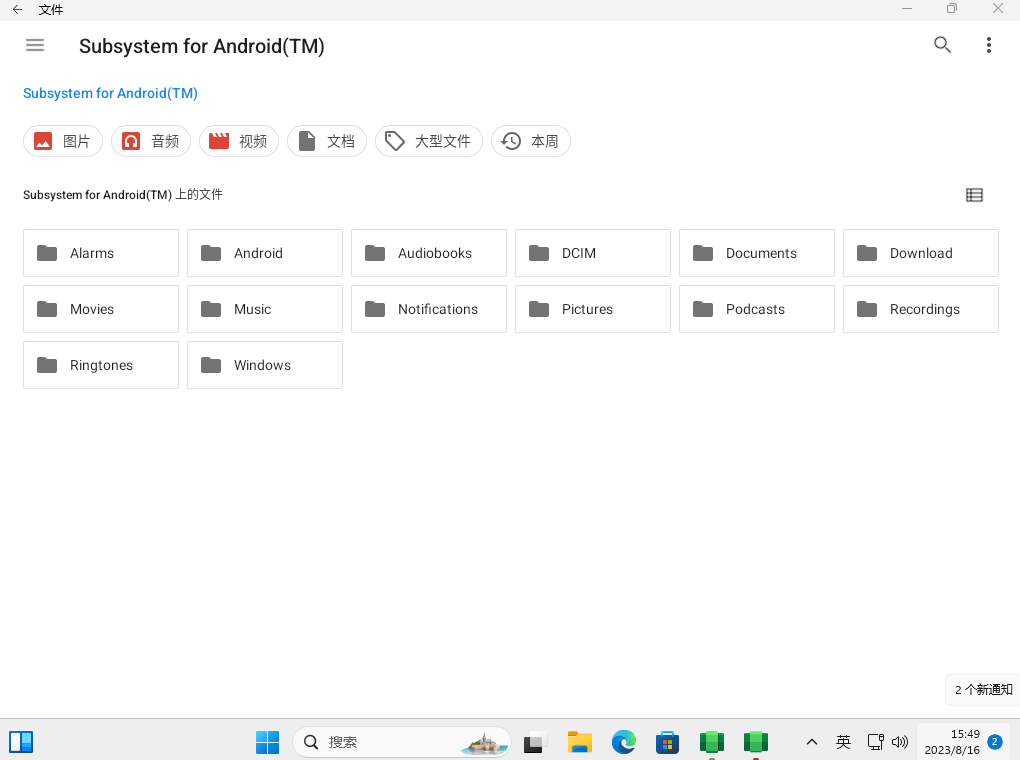This screenshot has height=760, width=1020.
Task: Open the three-dot more options menu
Action: (x=988, y=45)
